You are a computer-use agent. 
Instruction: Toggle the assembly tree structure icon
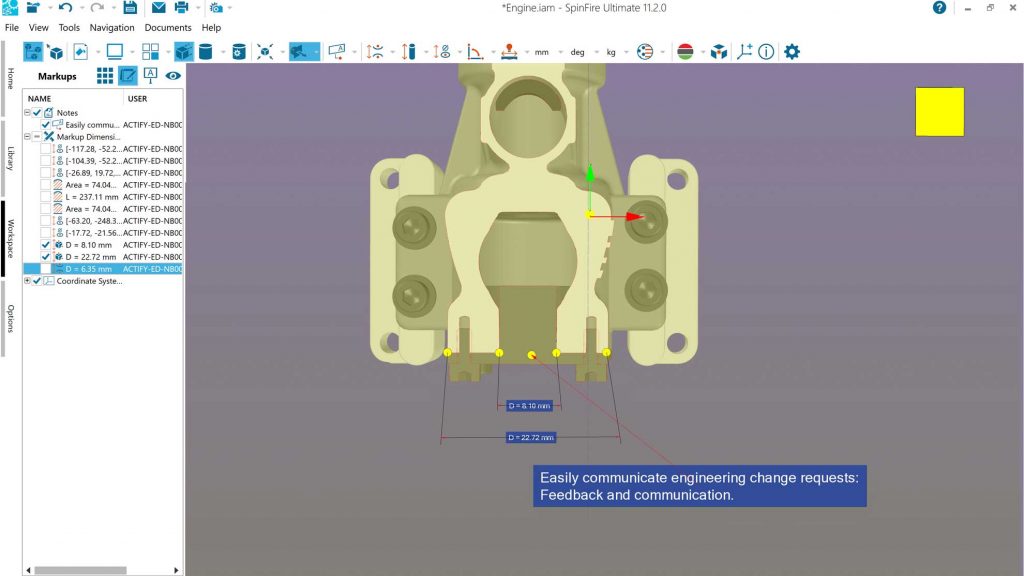(33, 52)
